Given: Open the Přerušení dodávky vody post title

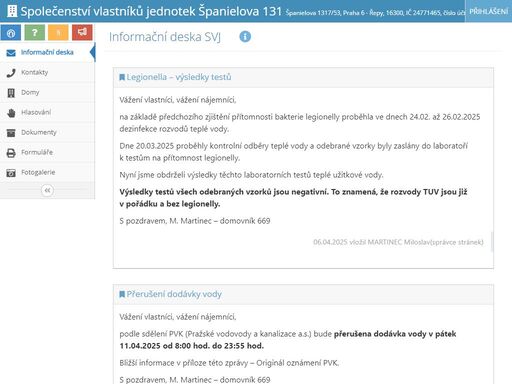Looking at the screenshot, I should pos(174,294).
